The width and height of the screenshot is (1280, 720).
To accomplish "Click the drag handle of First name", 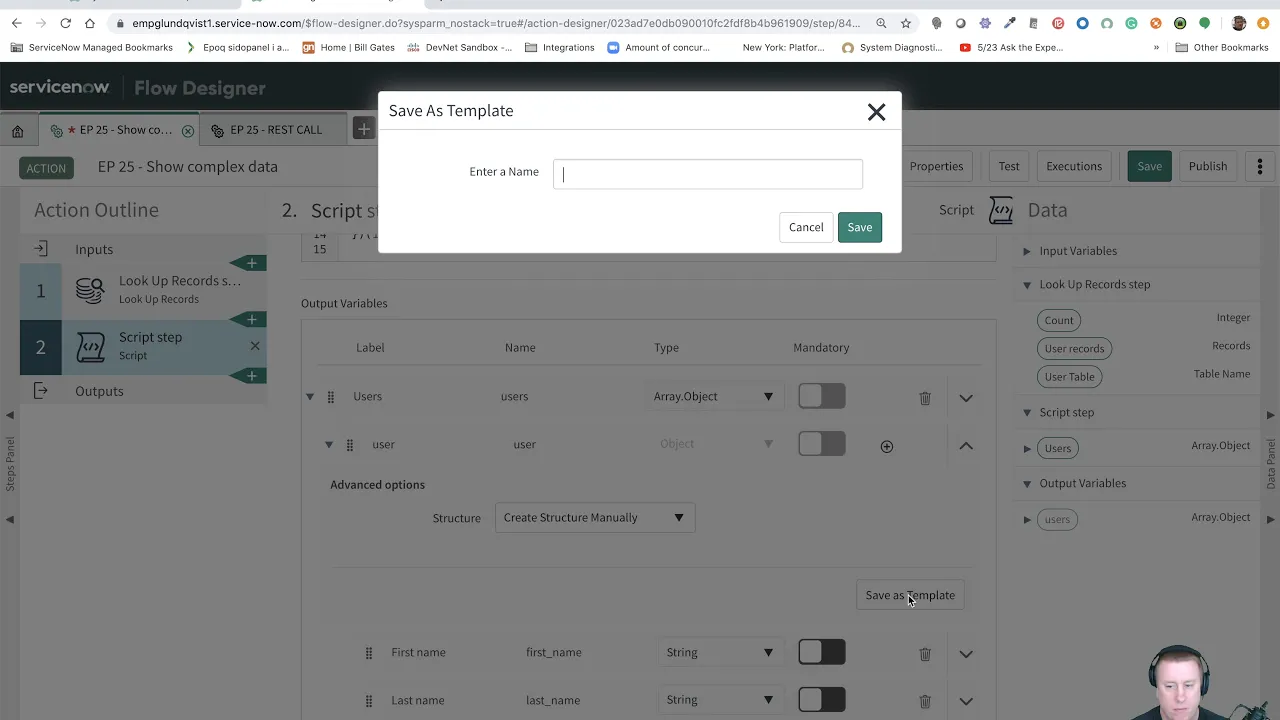I will click(x=368, y=653).
